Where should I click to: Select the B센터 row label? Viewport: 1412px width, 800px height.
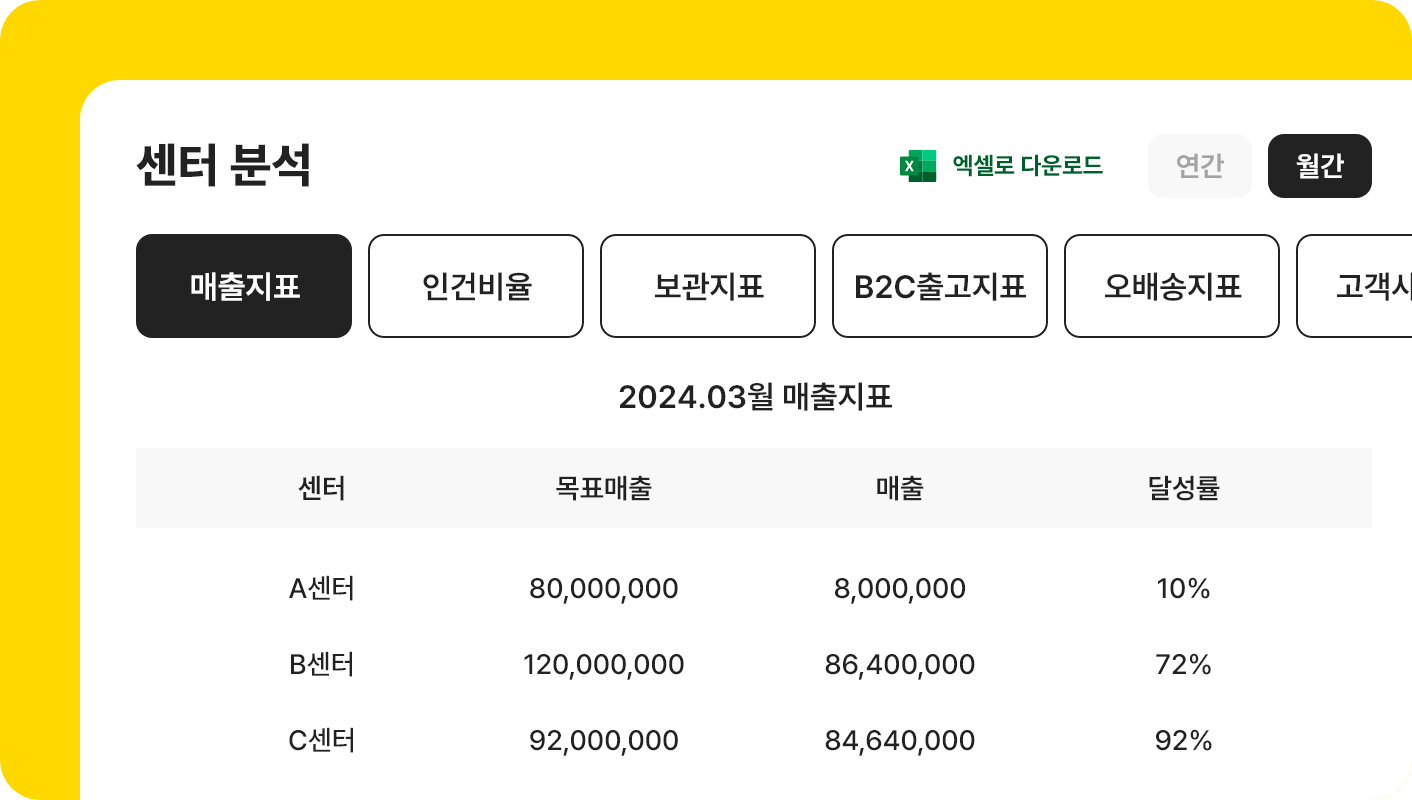pyautogui.click(x=322, y=665)
